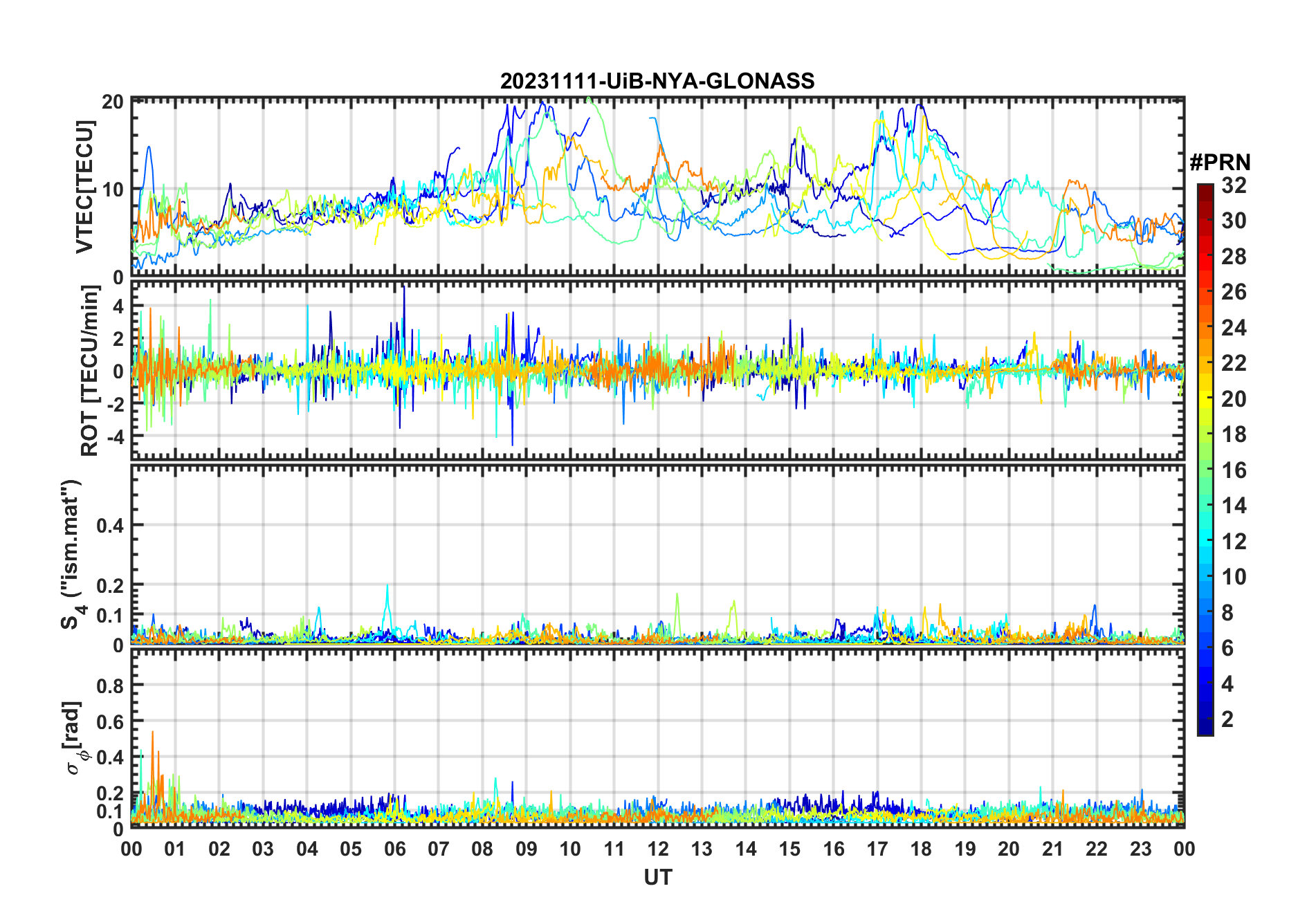This screenshot has width=1316, height=920.
Task: Click colorbar tick label 8
Action: pos(1227,612)
